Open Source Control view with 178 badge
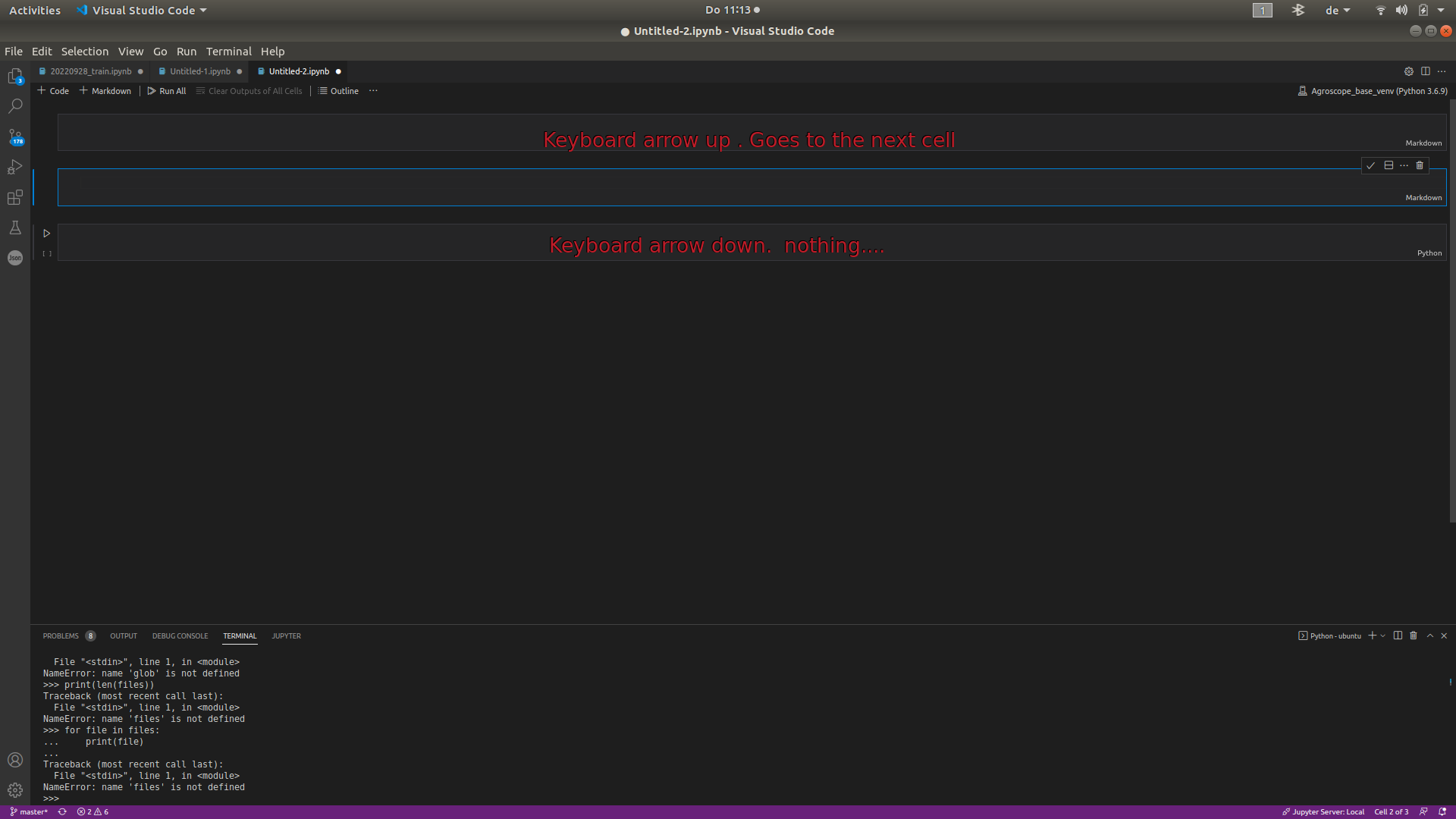This screenshot has width=1456, height=819. click(15, 137)
